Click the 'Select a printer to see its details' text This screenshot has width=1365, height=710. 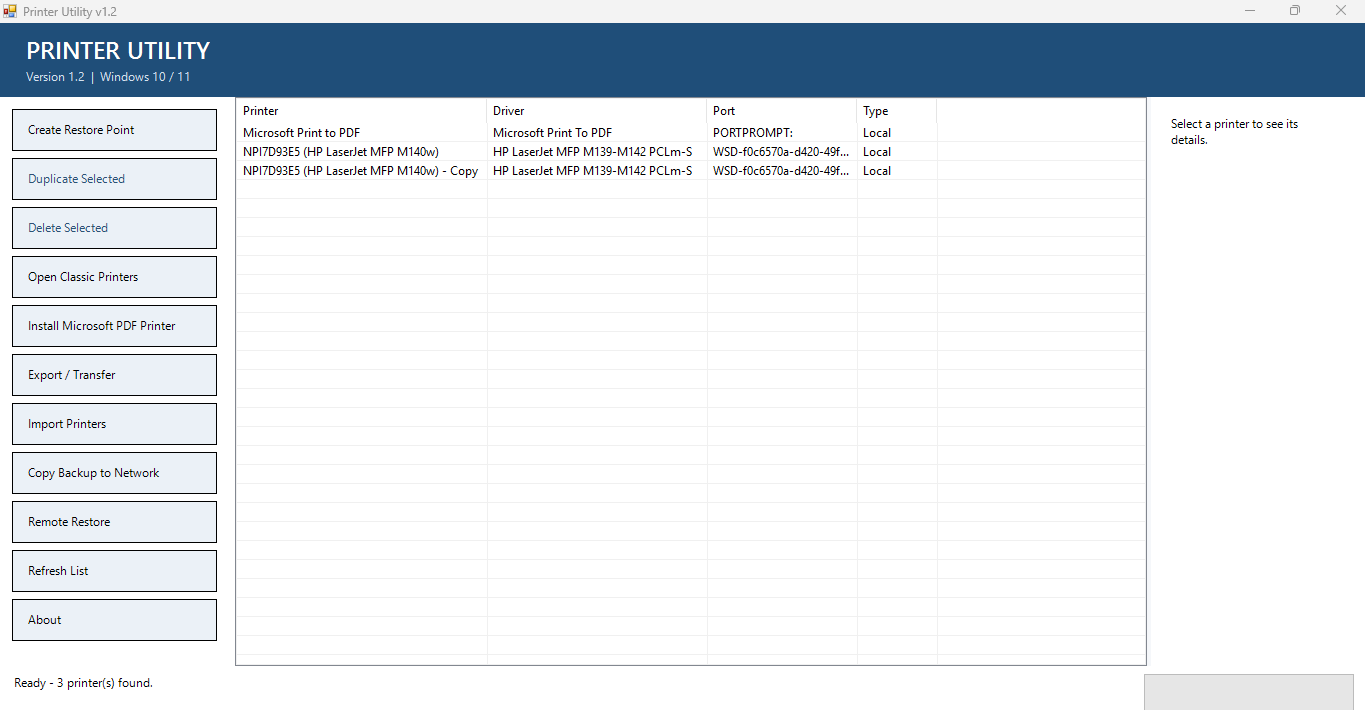pyautogui.click(x=1235, y=132)
